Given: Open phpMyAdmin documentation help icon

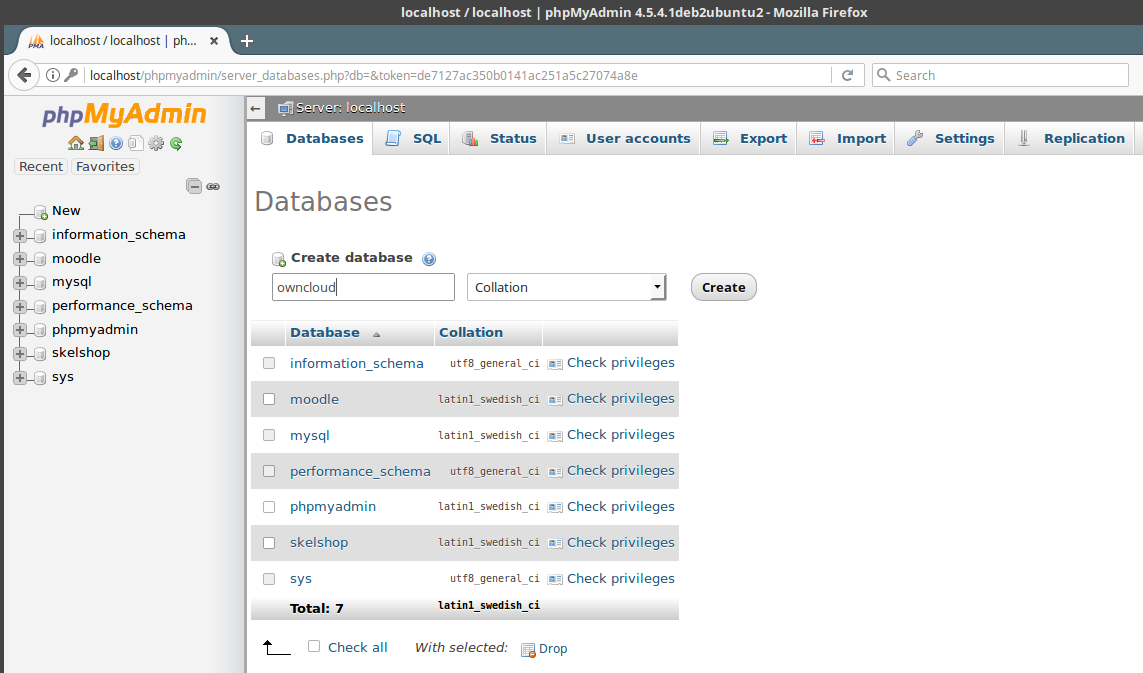Looking at the screenshot, I should coord(116,143).
